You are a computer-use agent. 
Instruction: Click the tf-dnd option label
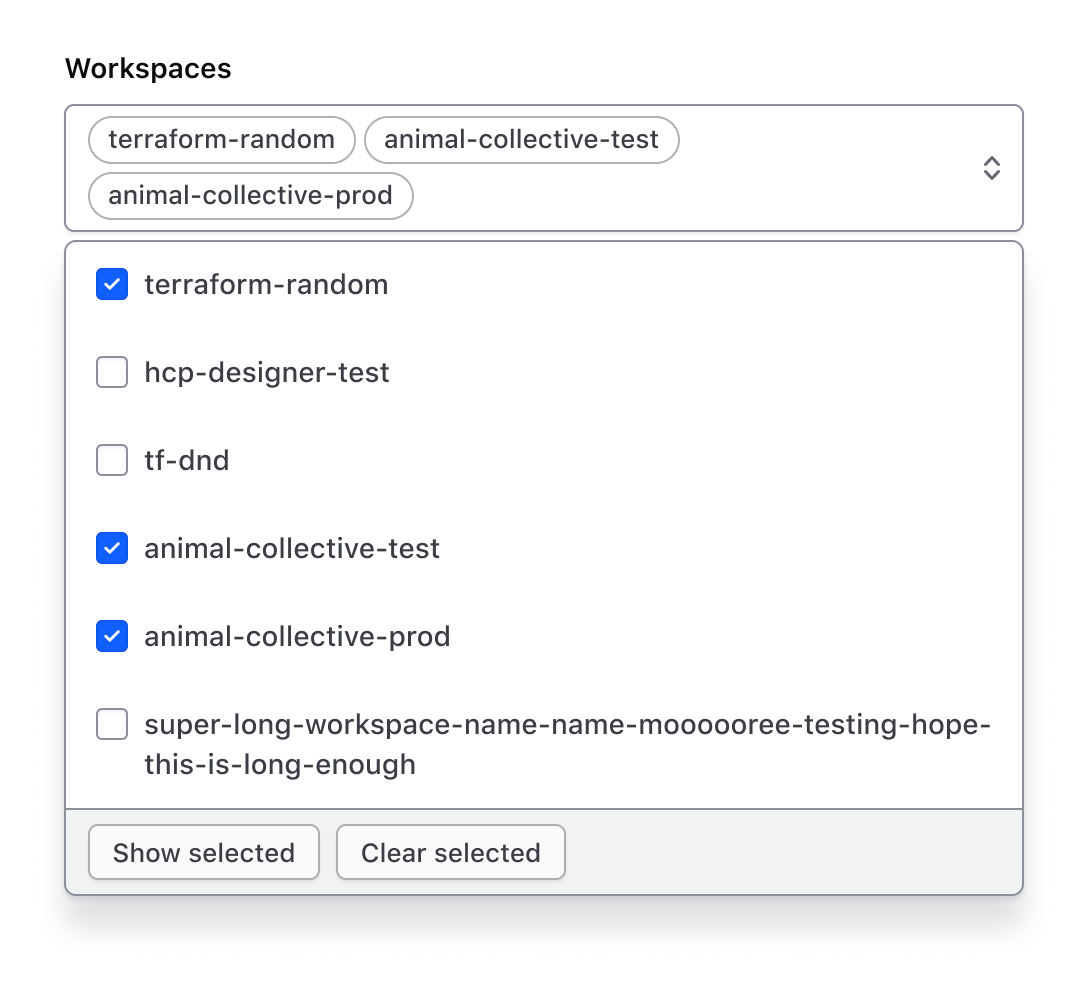187,460
